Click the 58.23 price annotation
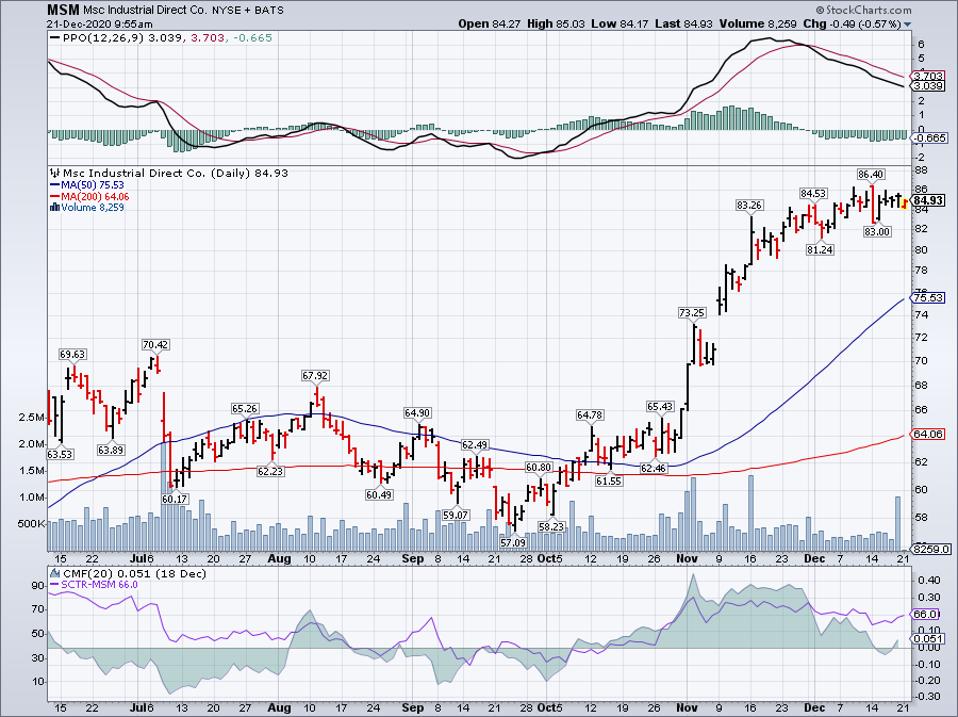Screen dimensions: 958x717 551,526
